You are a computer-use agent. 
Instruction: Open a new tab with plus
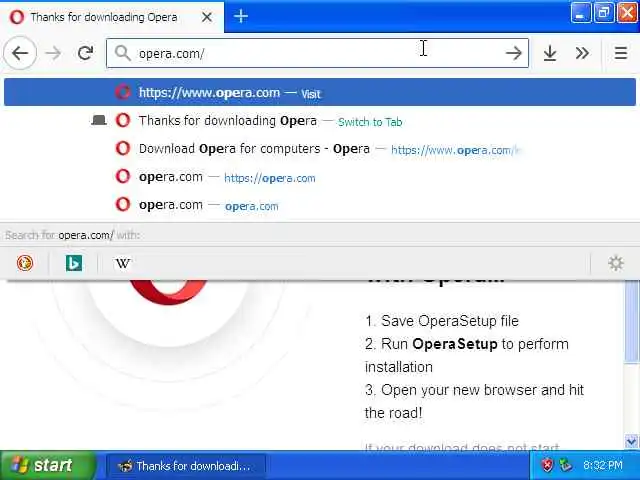(241, 16)
